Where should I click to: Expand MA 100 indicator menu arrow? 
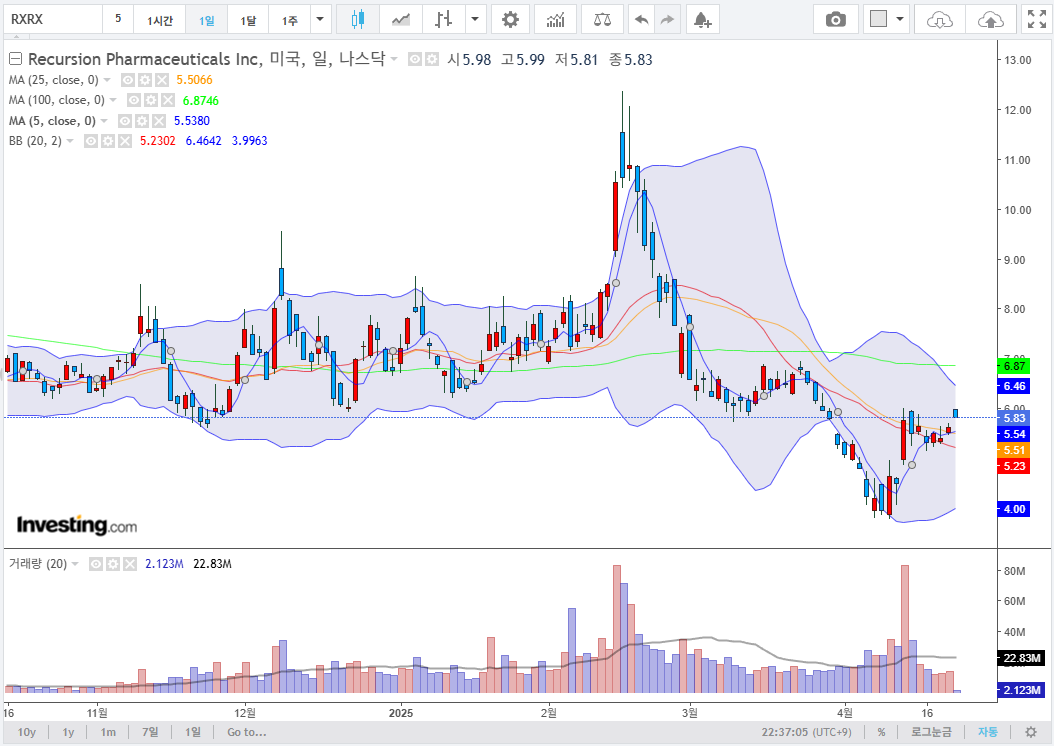pyautogui.click(x=113, y=100)
